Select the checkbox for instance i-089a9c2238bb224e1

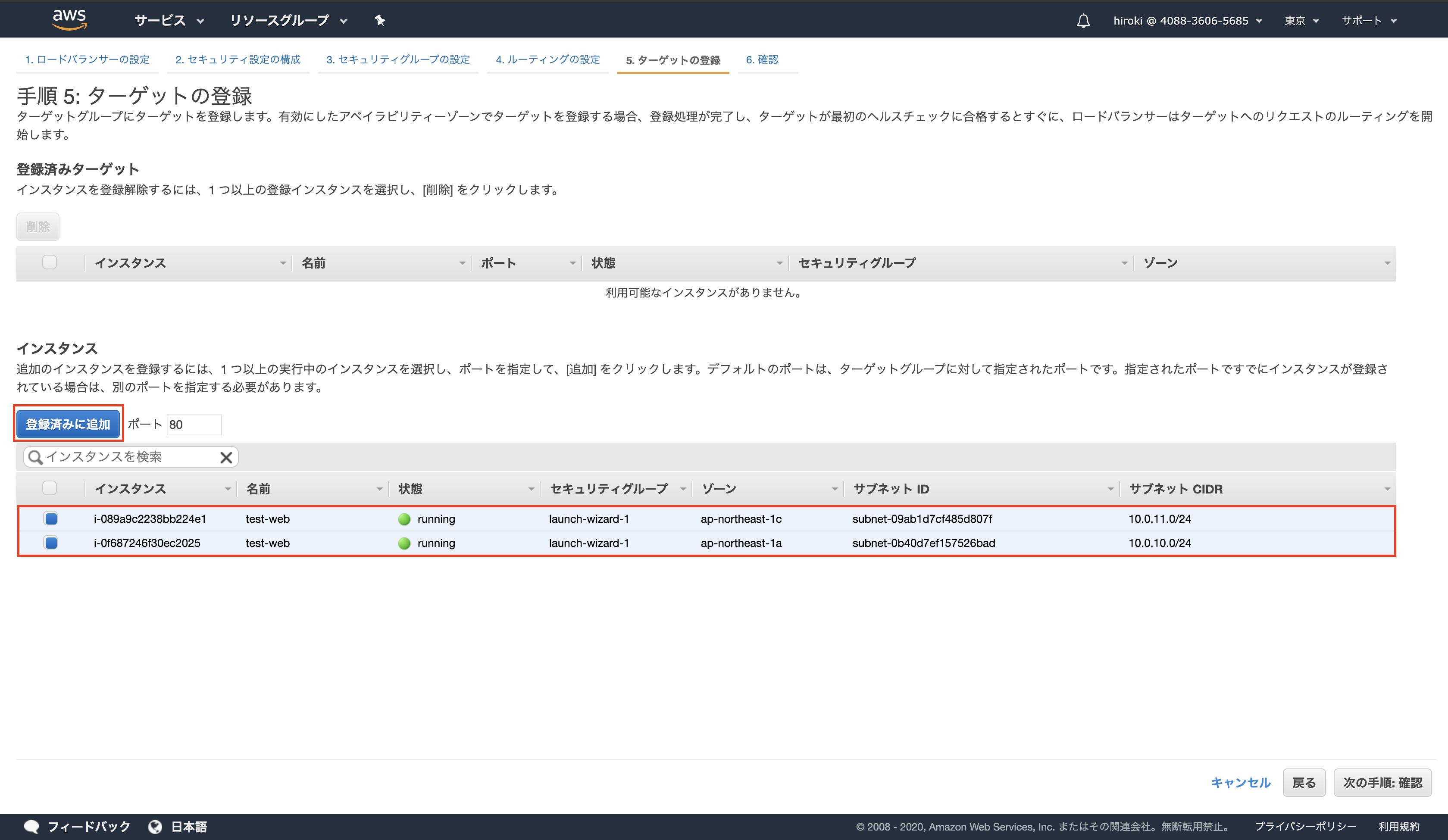point(50,518)
